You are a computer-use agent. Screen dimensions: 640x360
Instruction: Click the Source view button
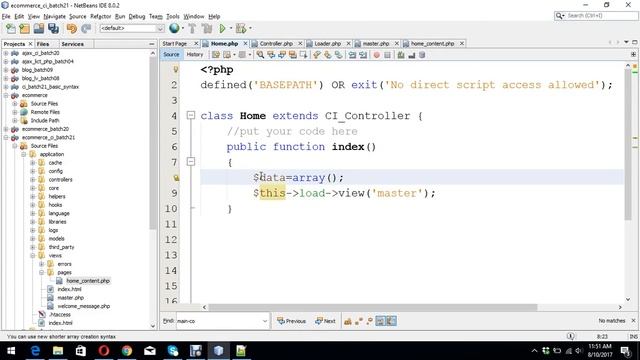171,54
